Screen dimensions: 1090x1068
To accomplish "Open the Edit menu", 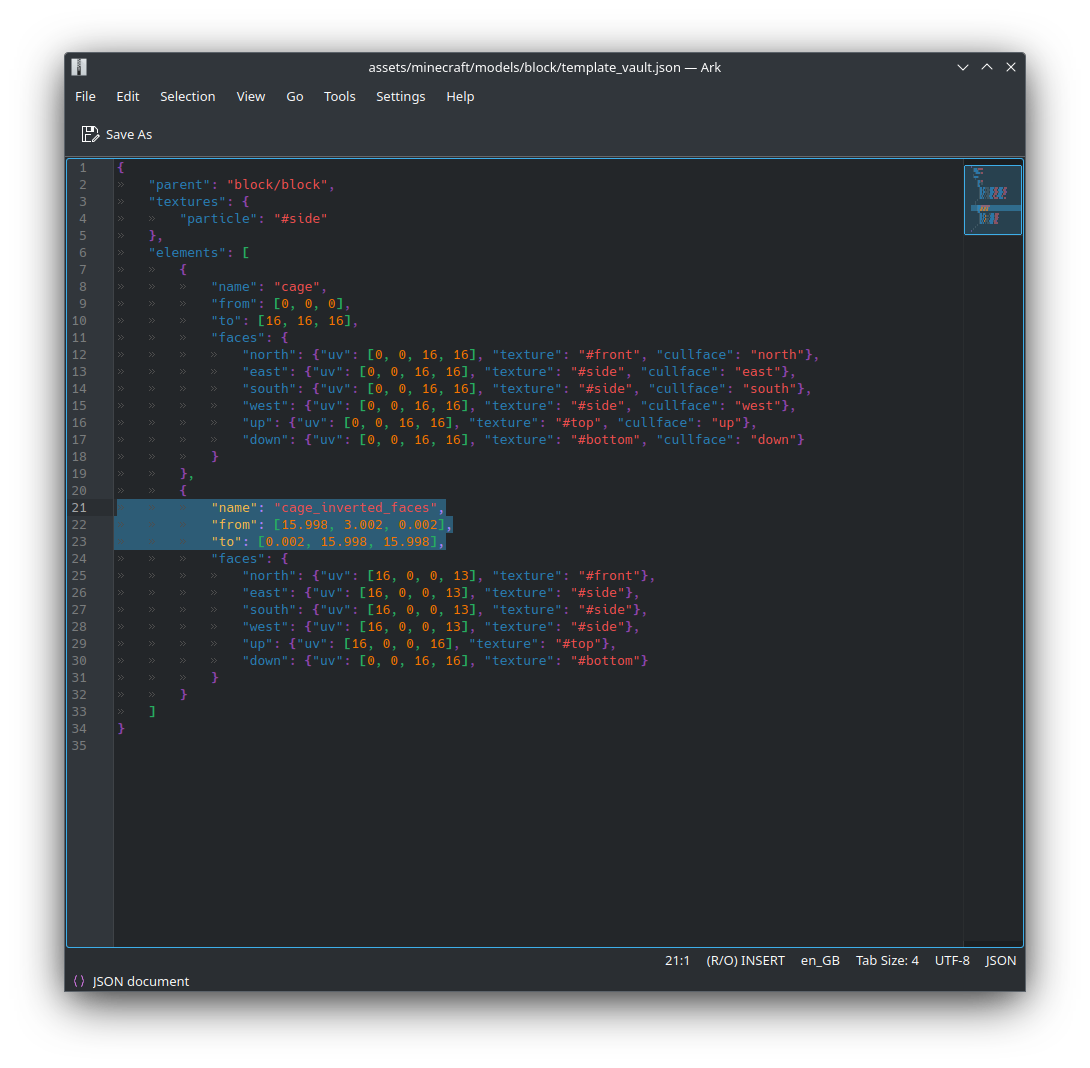I will click(127, 97).
